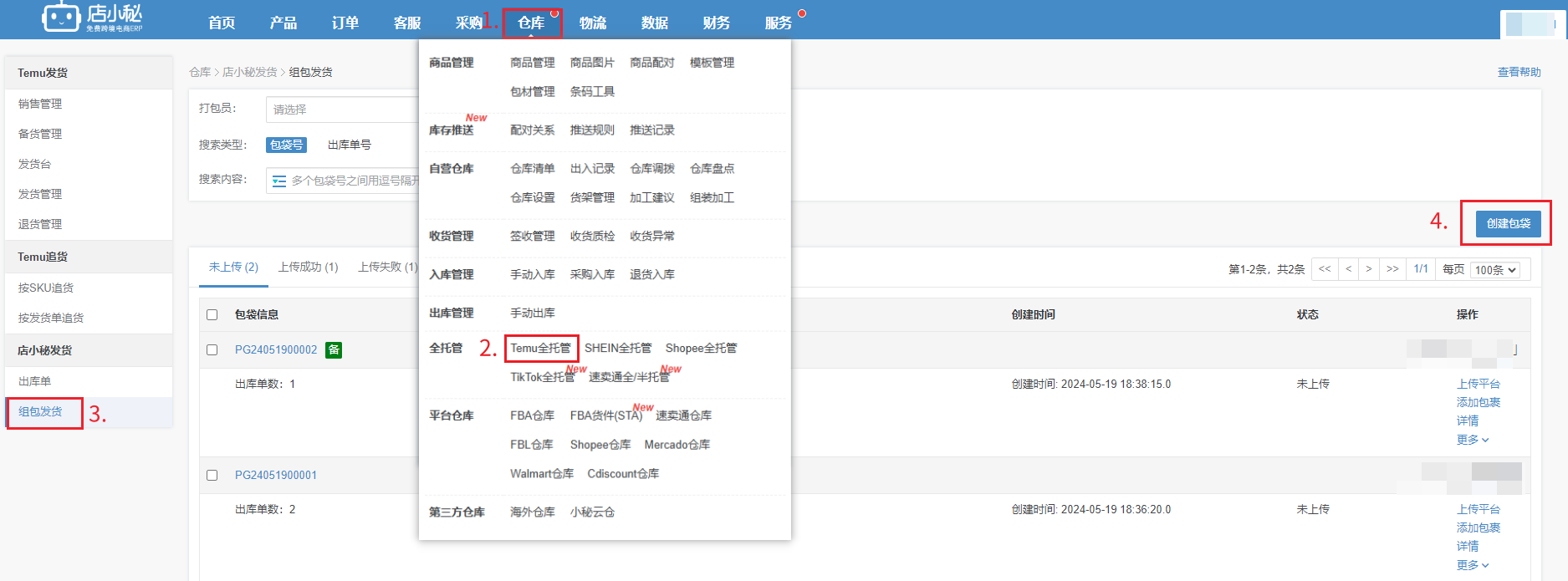
Task: Choose TikTok全托管 menu entry
Action: [x=543, y=377]
